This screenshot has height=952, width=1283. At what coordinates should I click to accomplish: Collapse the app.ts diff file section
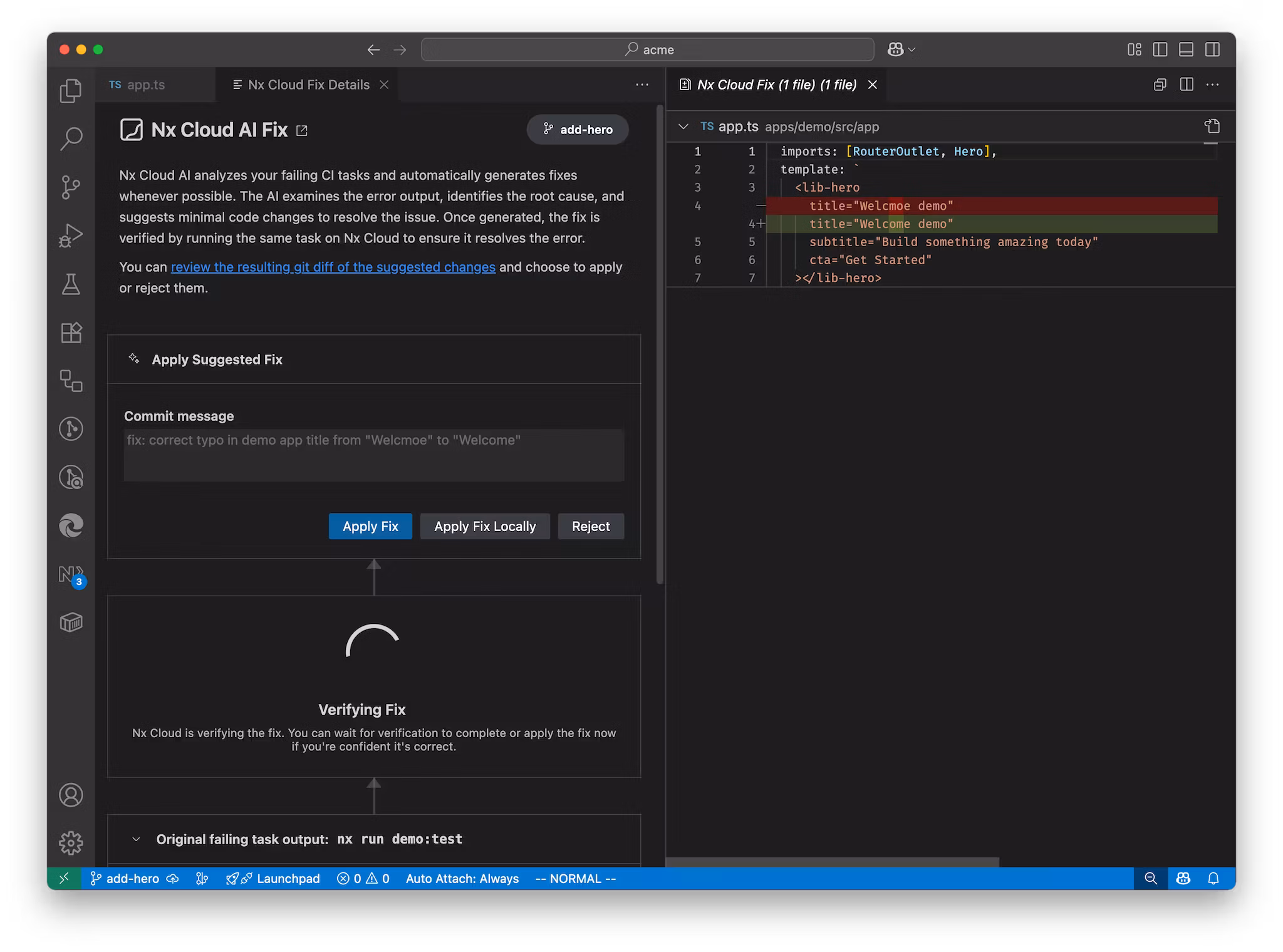[683, 127]
